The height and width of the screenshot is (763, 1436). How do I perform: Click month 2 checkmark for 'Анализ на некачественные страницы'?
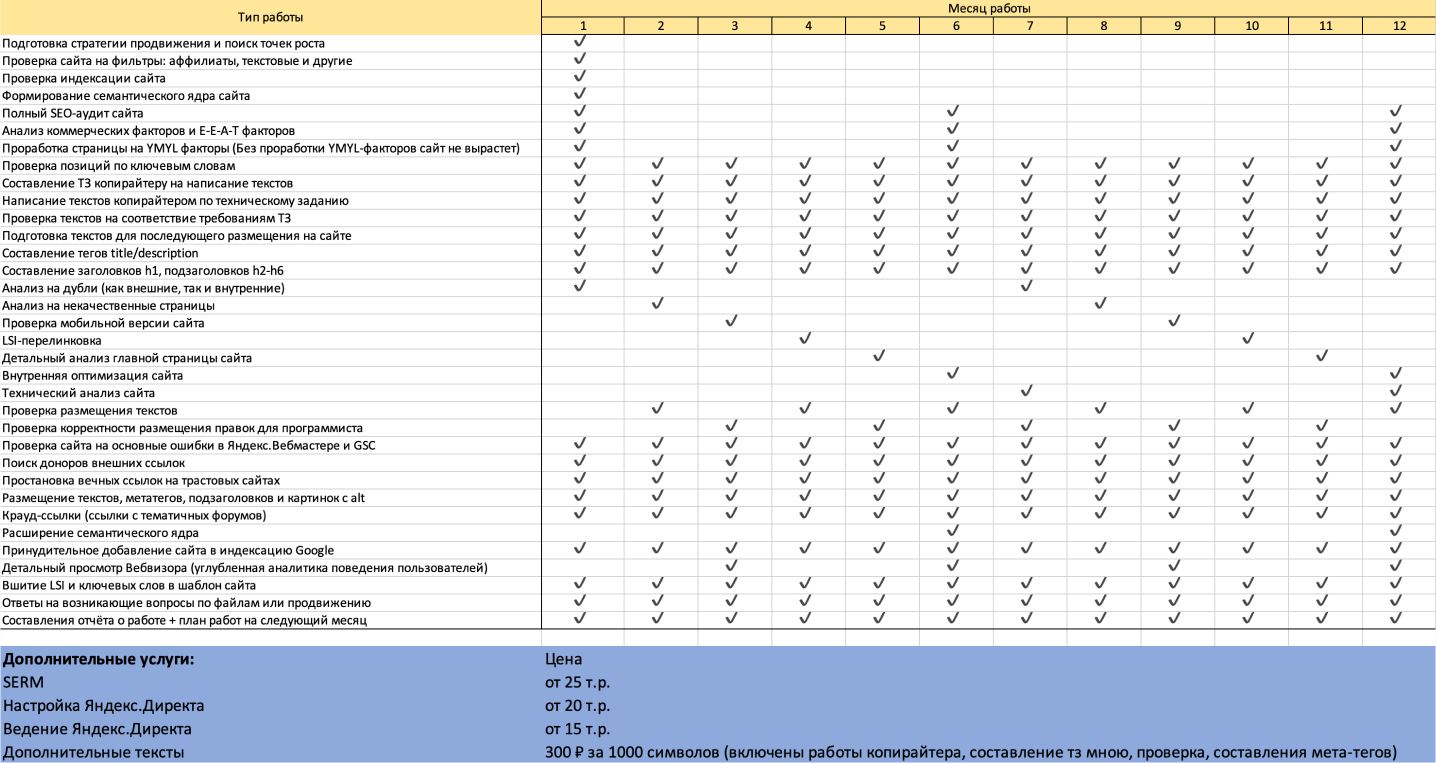(x=657, y=303)
